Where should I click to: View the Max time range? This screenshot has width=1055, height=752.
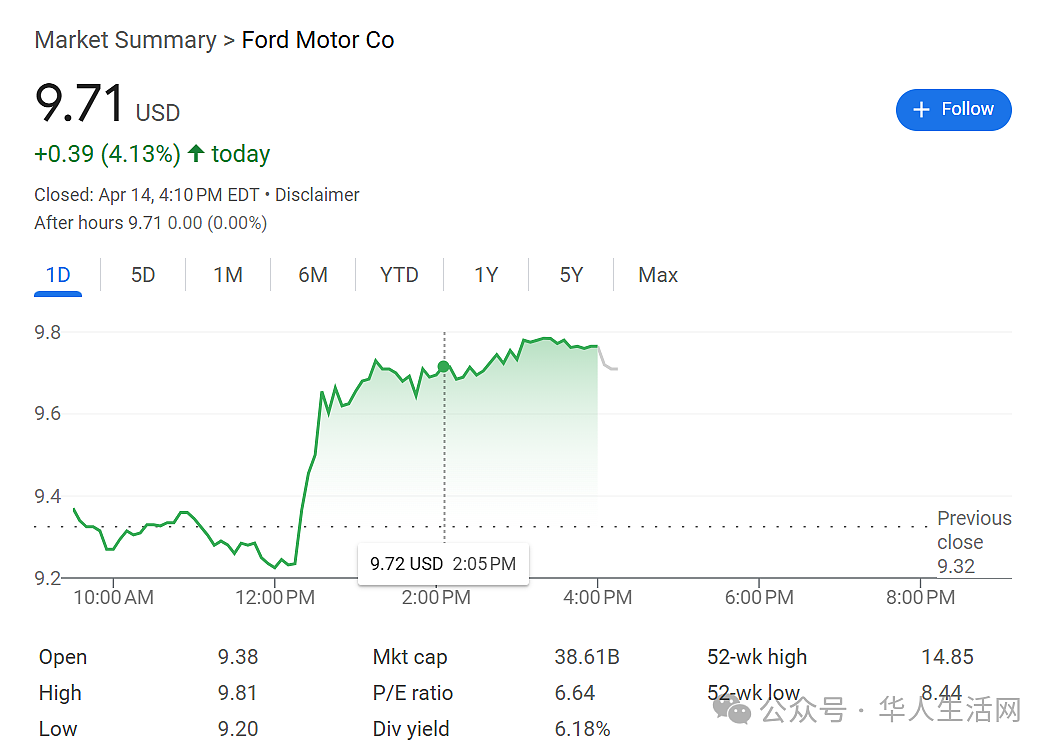[x=658, y=275]
